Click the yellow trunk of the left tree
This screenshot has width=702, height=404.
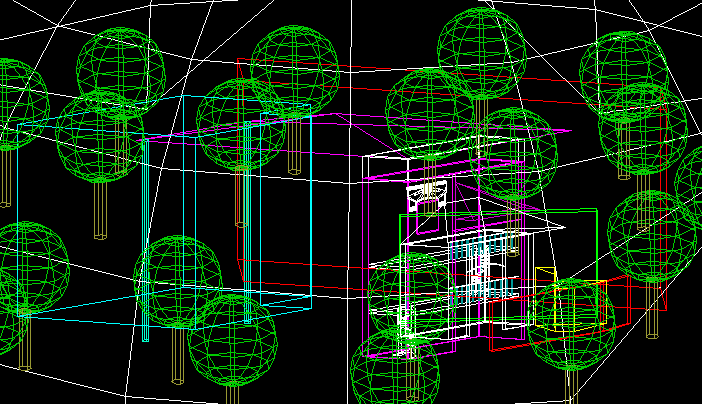(x=100, y=210)
